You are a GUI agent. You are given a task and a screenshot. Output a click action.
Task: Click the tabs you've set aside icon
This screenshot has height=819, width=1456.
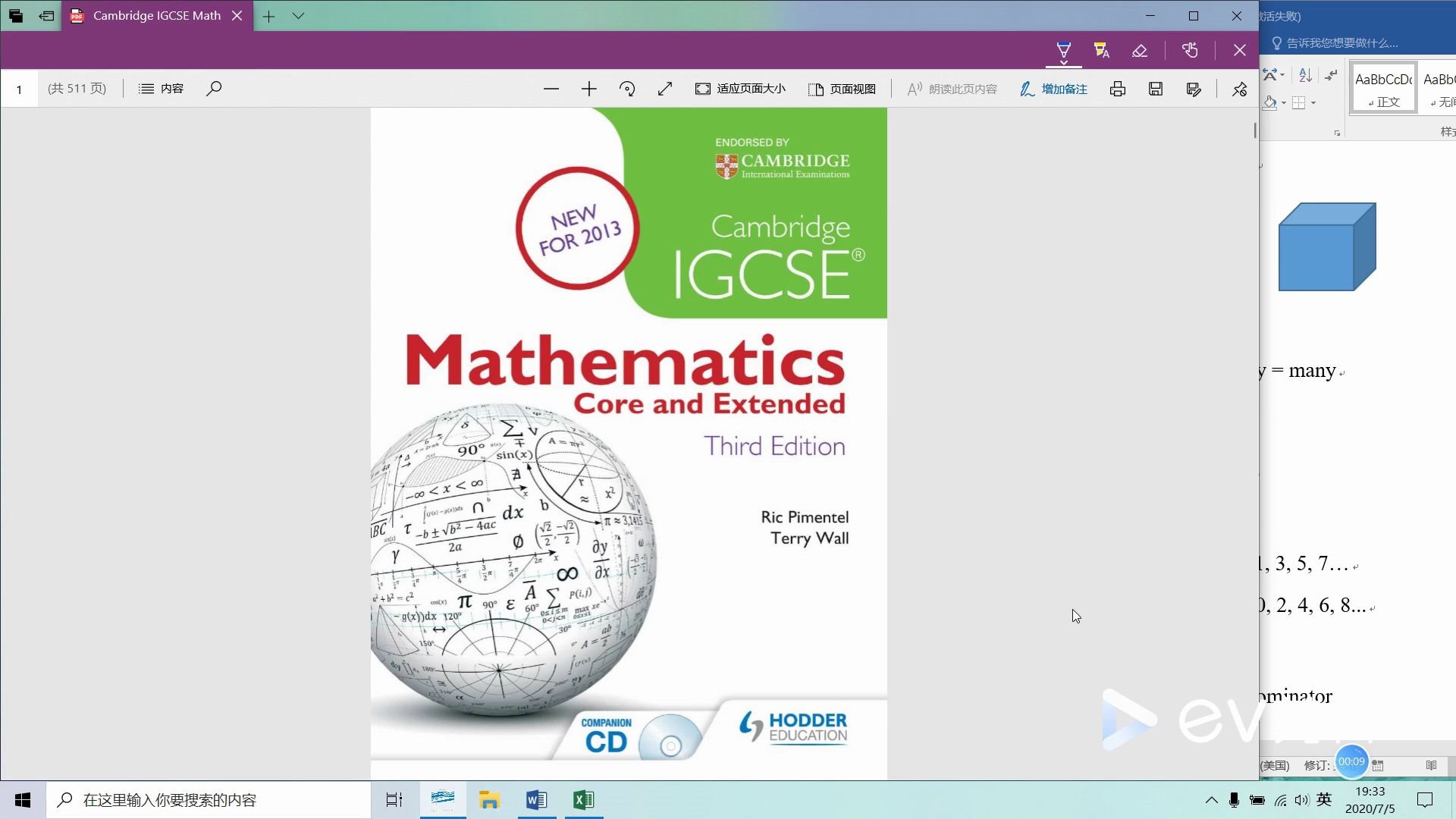(16, 16)
